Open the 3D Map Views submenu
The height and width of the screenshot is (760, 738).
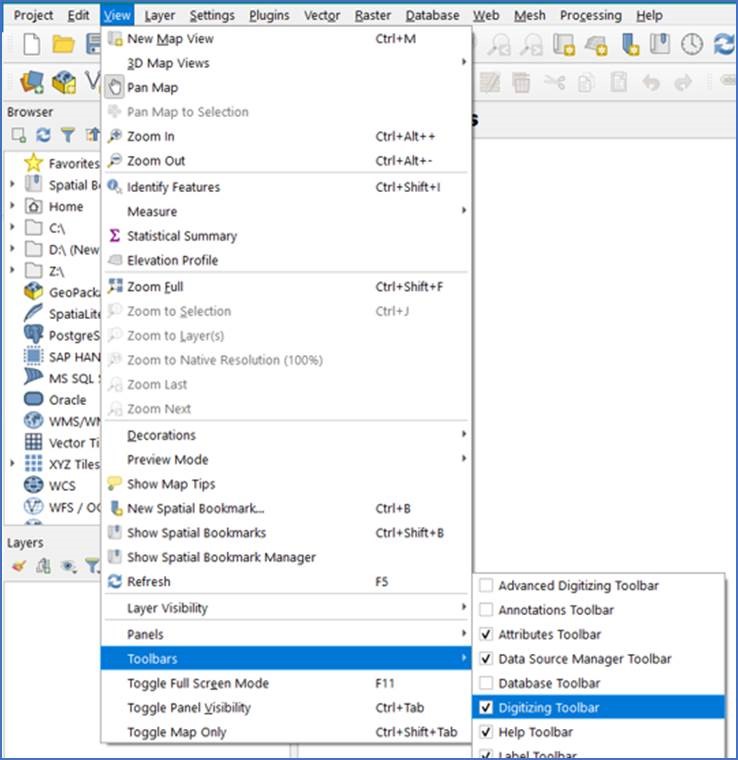286,63
